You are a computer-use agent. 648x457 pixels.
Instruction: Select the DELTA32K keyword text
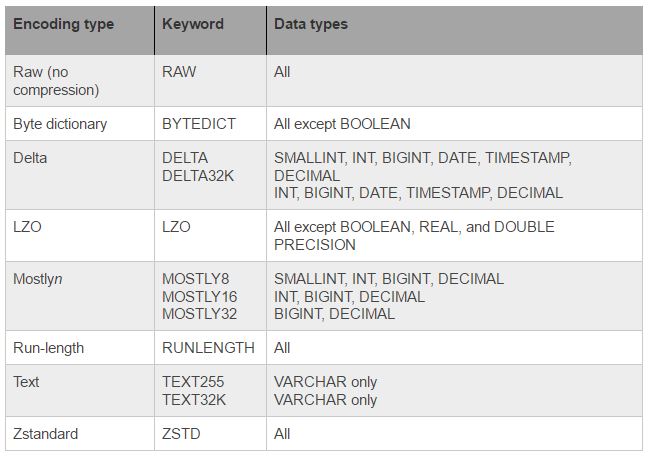click(198, 176)
